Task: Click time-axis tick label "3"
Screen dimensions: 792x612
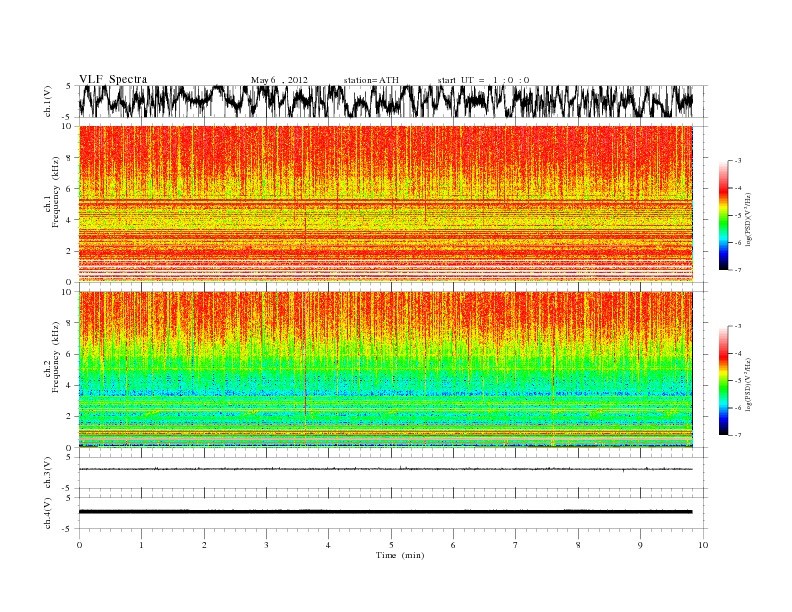Action: 266,545
